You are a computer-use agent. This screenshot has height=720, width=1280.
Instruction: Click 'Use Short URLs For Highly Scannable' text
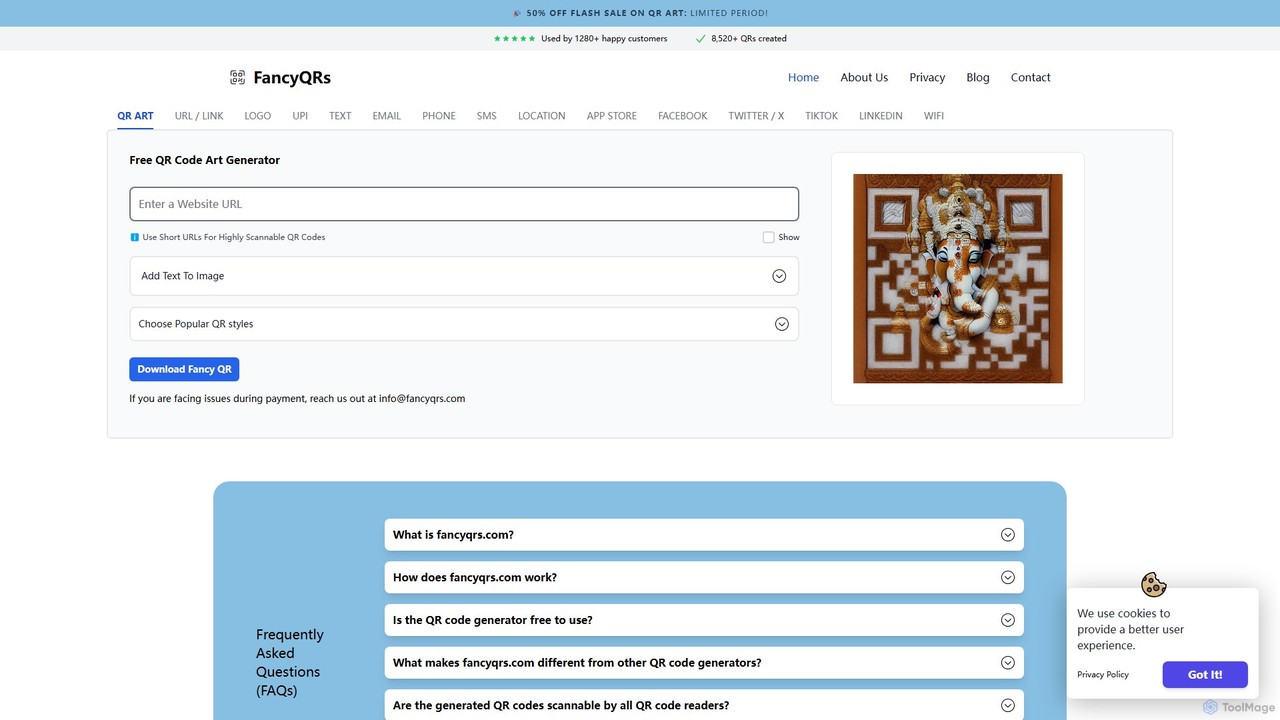tap(234, 237)
